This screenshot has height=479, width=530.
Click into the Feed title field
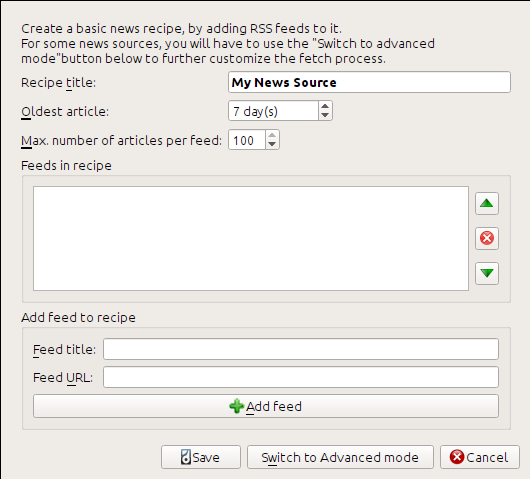coord(301,349)
